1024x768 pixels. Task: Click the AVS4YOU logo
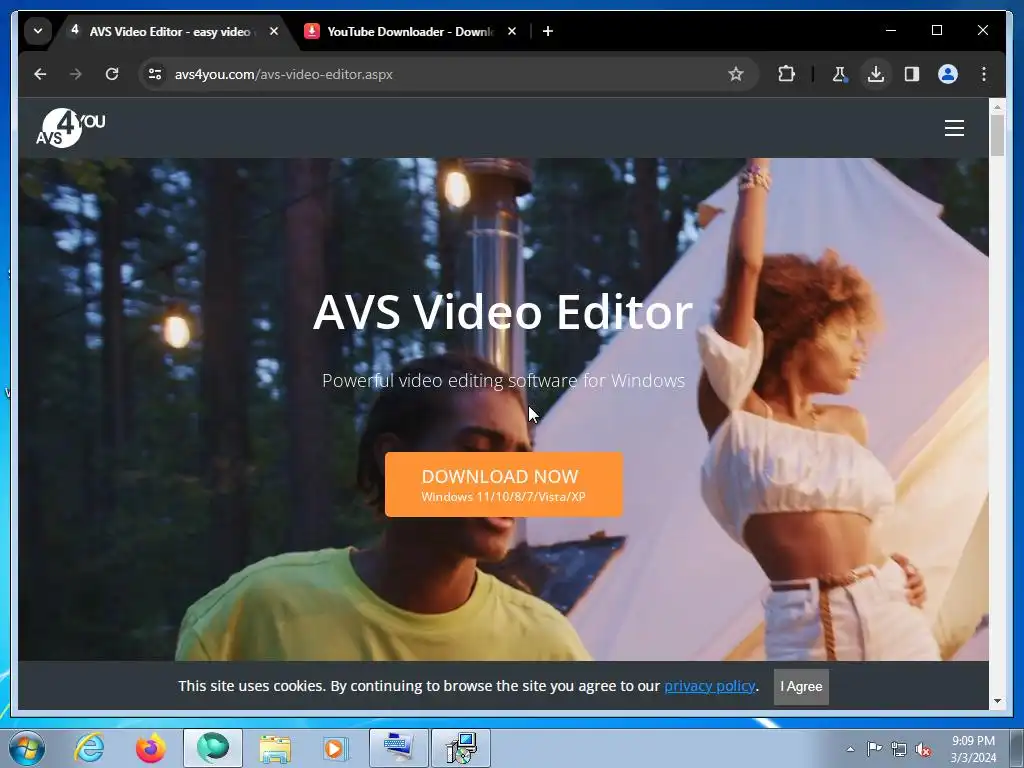coord(71,128)
